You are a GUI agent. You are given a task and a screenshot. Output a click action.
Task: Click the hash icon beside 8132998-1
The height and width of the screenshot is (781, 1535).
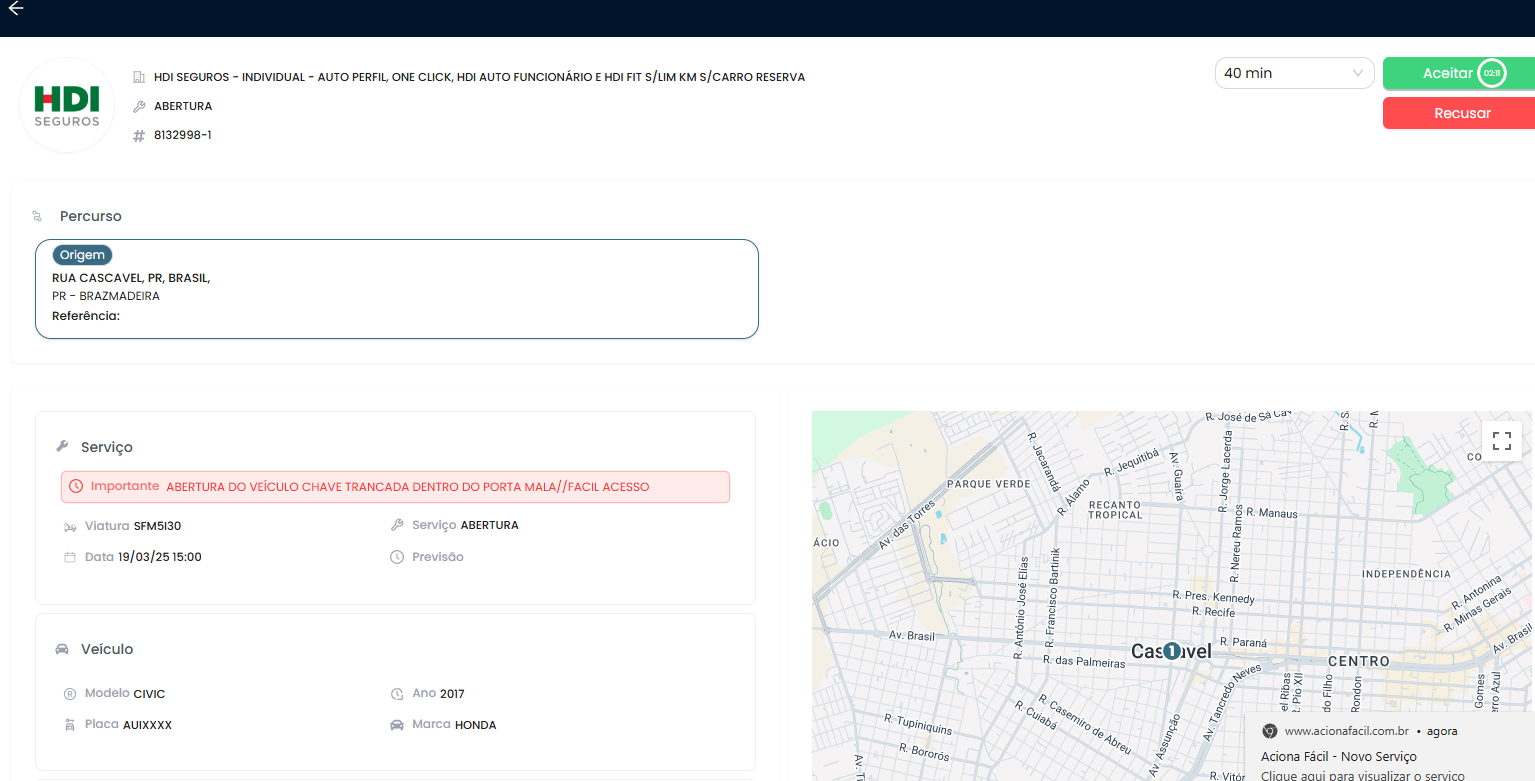139,135
